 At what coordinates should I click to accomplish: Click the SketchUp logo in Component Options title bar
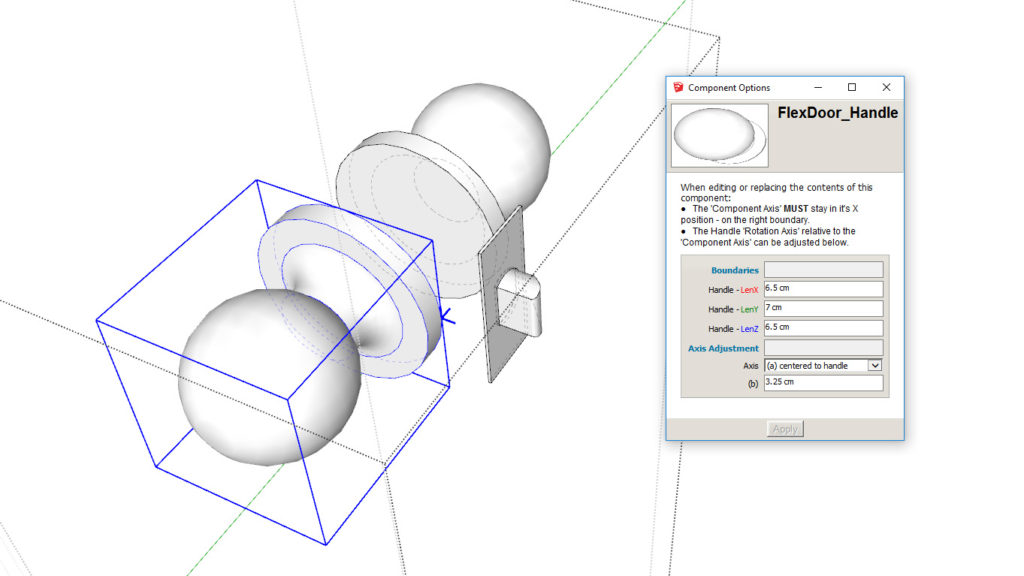pyautogui.click(x=678, y=88)
